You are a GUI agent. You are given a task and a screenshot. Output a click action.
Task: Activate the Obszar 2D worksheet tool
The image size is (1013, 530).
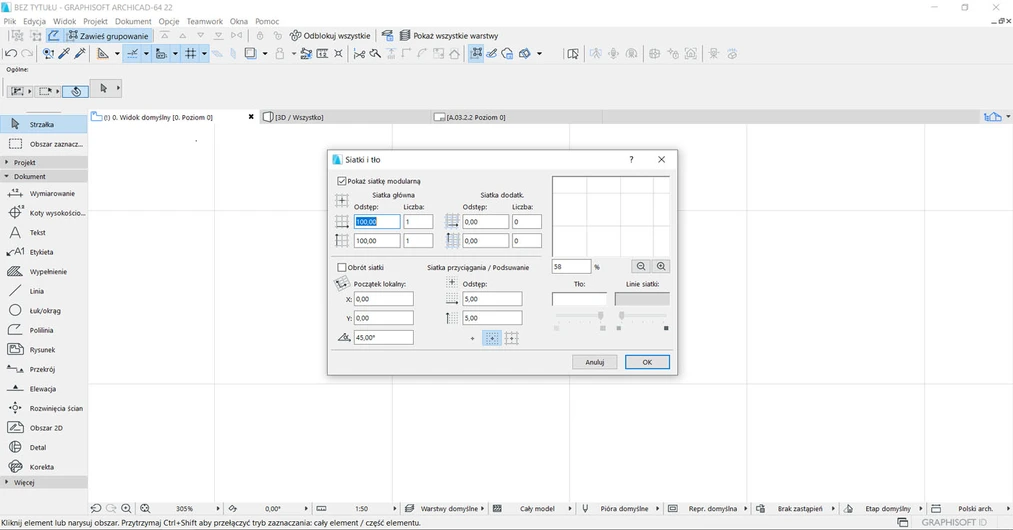43,428
